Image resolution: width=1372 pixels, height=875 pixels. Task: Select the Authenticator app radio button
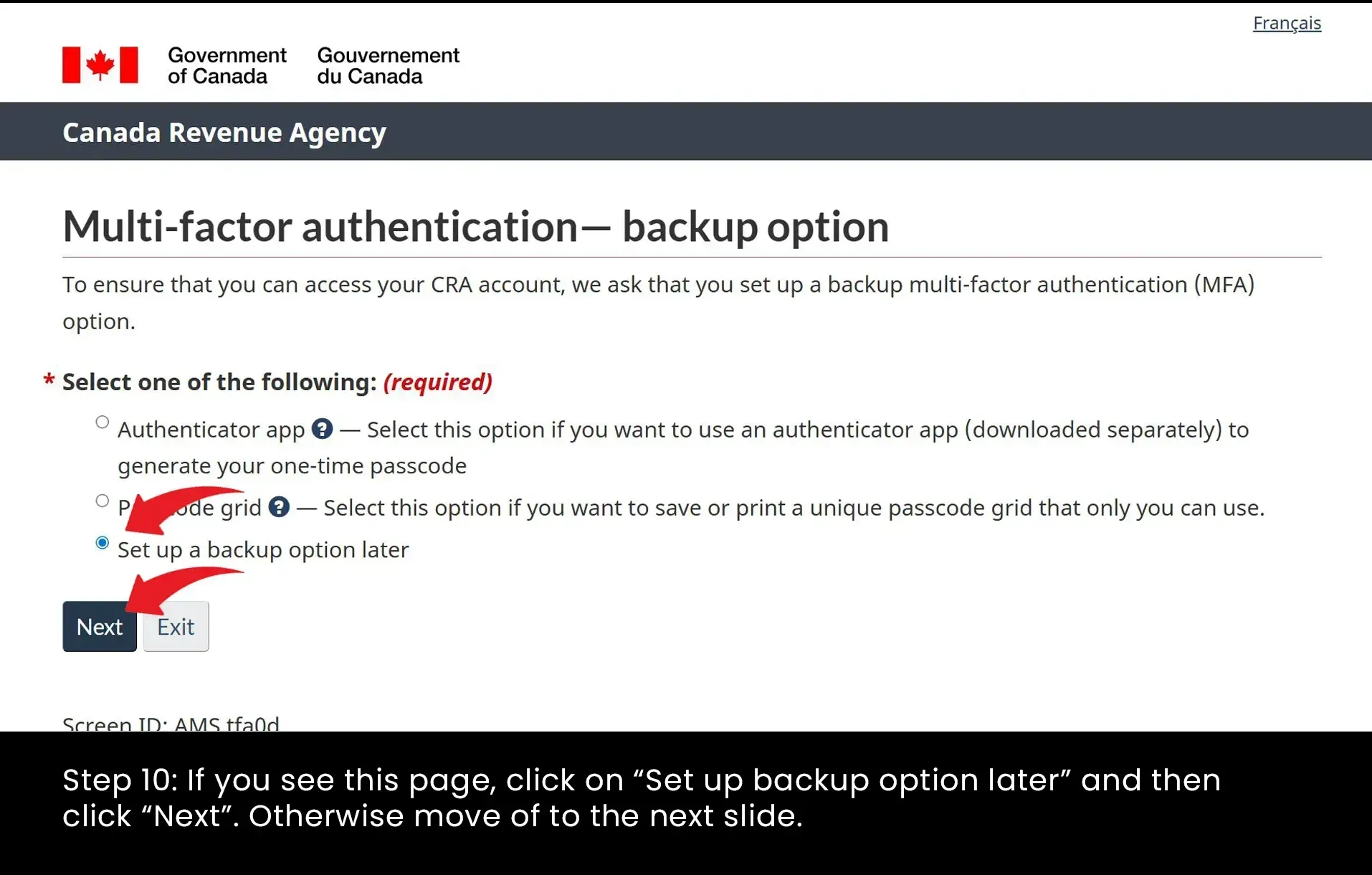[x=103, y=422]
